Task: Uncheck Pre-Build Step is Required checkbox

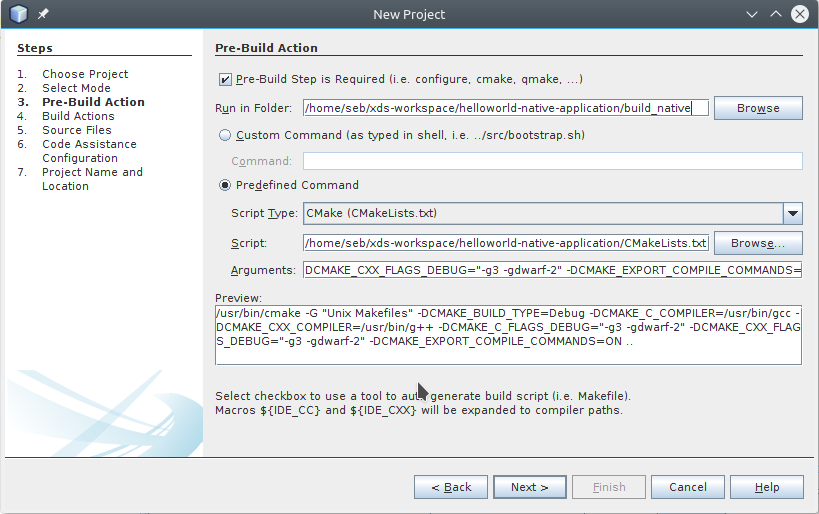Action: click(x=224, y=79)
